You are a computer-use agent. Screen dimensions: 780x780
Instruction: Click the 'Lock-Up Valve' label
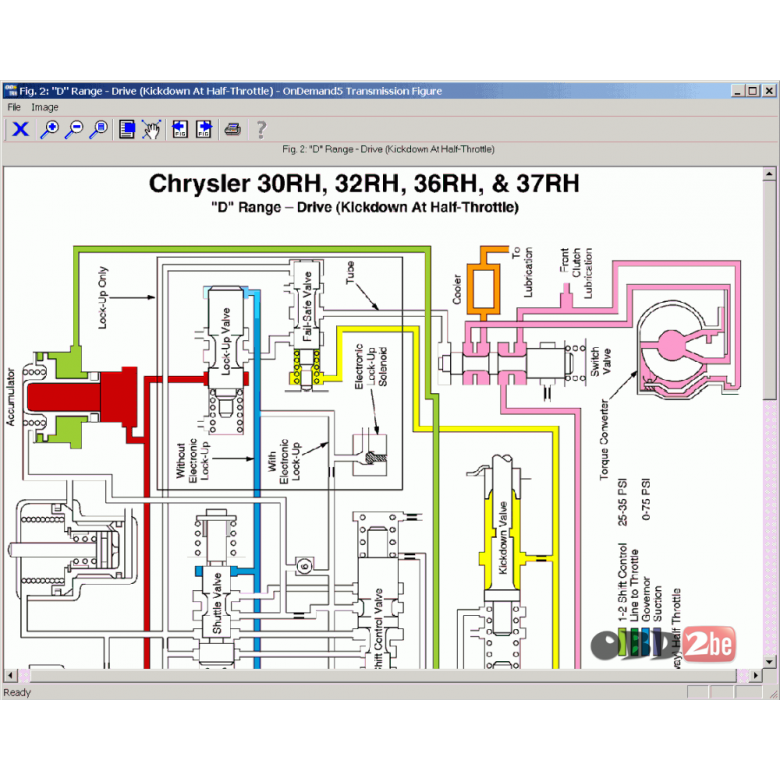226,341
